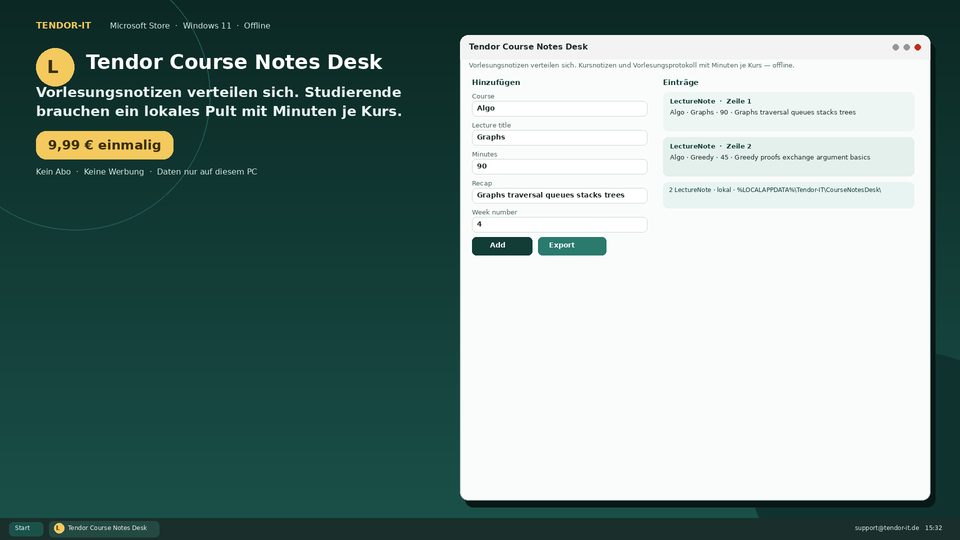Viewport: 960px width, 540px height.
Task: Focus the Minutes input field
Action: (x=560, y=167)
